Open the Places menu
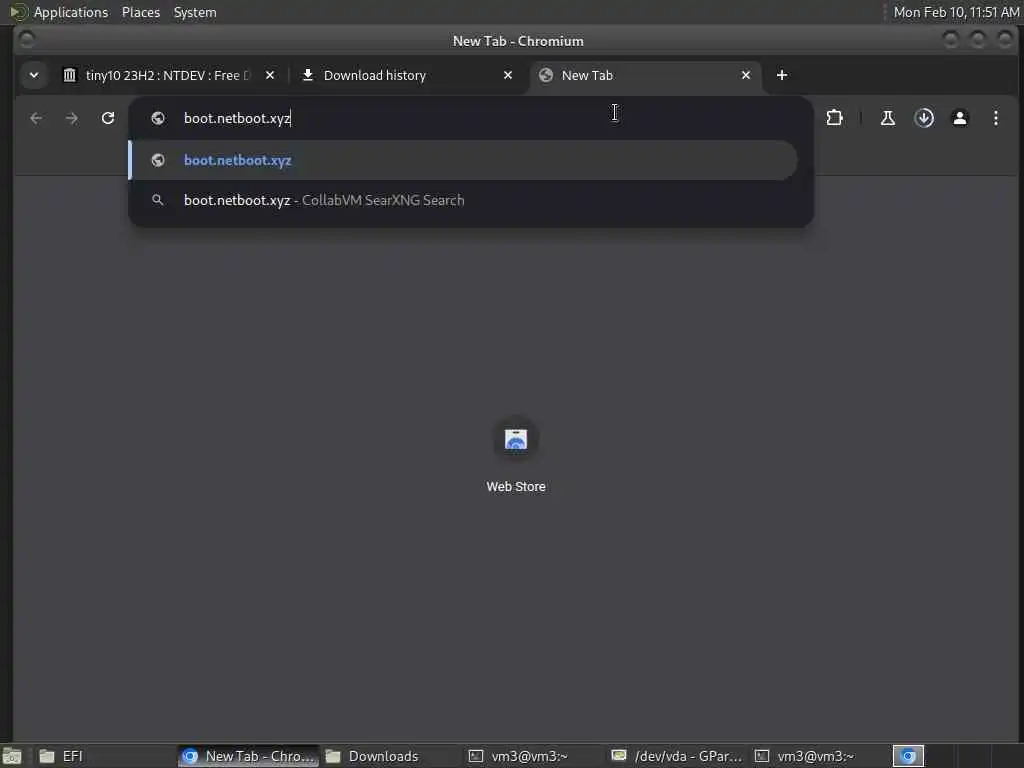 click(x=141, y=12)
